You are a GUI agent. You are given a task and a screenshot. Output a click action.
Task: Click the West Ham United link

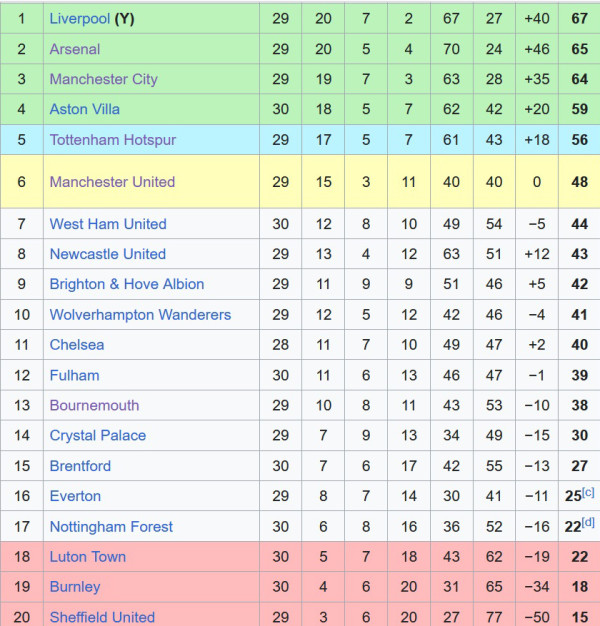tap(108, 224)
